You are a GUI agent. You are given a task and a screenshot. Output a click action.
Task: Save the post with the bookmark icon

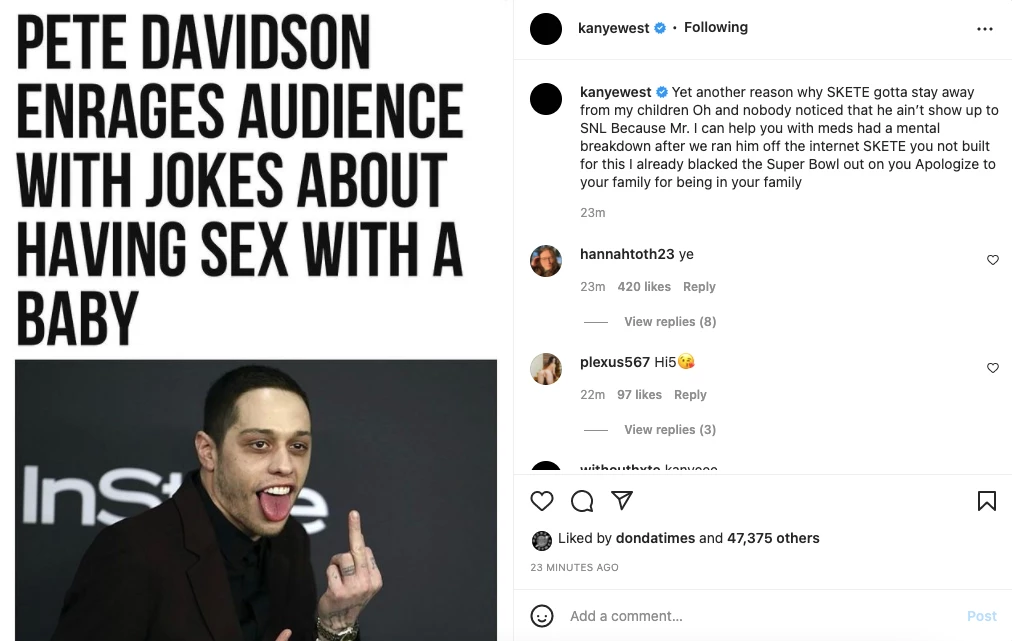[x=986, y=501]
